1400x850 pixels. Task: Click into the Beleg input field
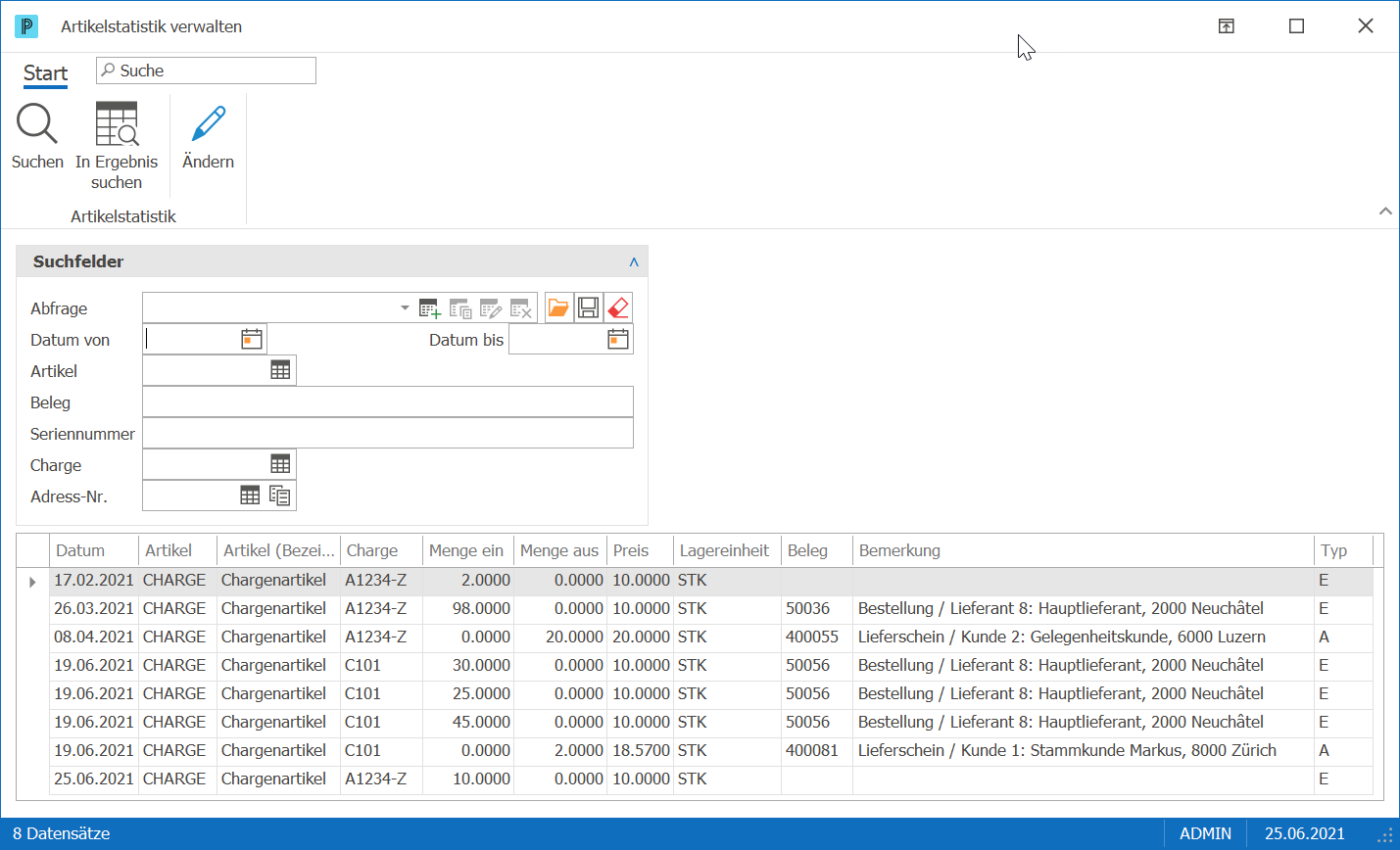(x=388, y=401)
